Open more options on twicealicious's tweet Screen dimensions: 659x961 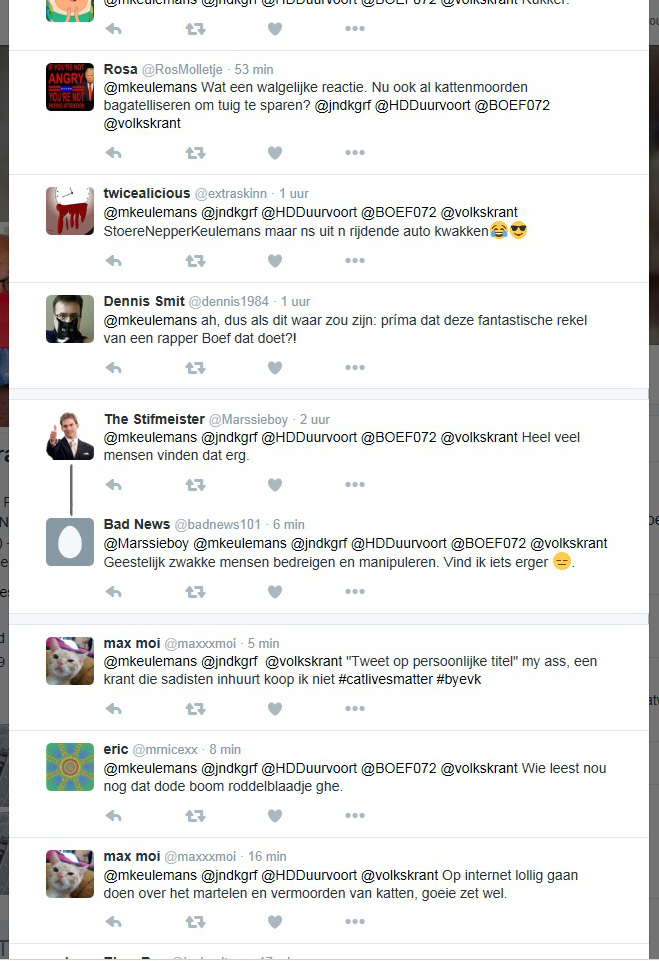coord(355,260)
